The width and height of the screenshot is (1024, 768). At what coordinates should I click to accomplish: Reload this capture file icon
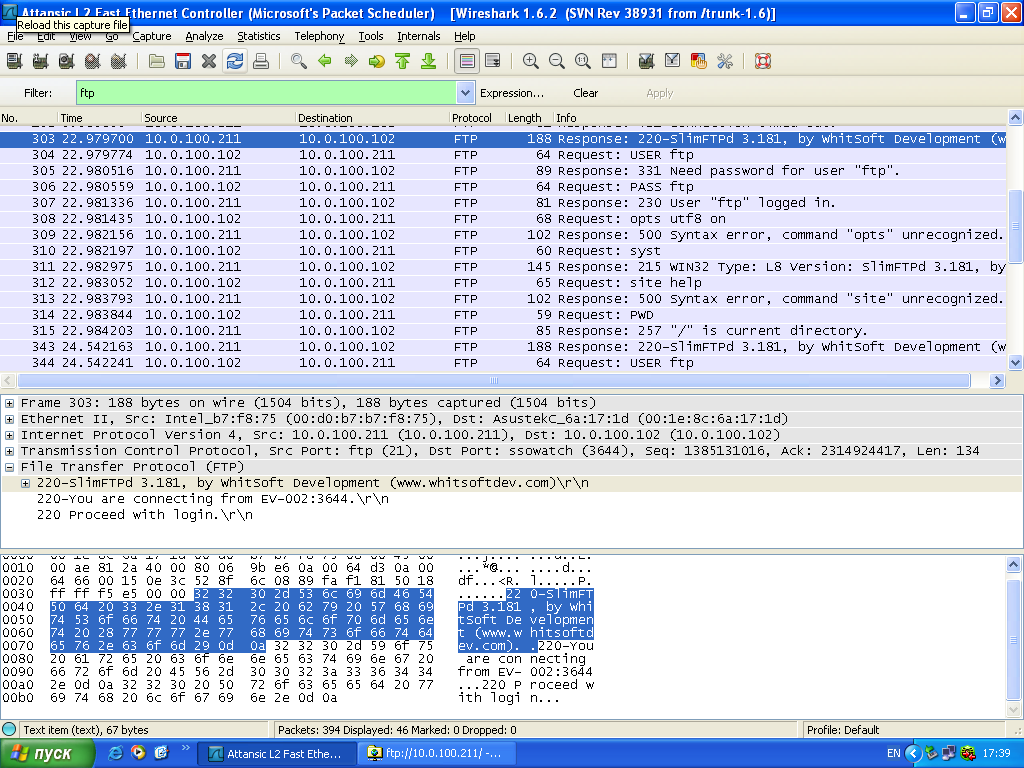click(235, 61)
